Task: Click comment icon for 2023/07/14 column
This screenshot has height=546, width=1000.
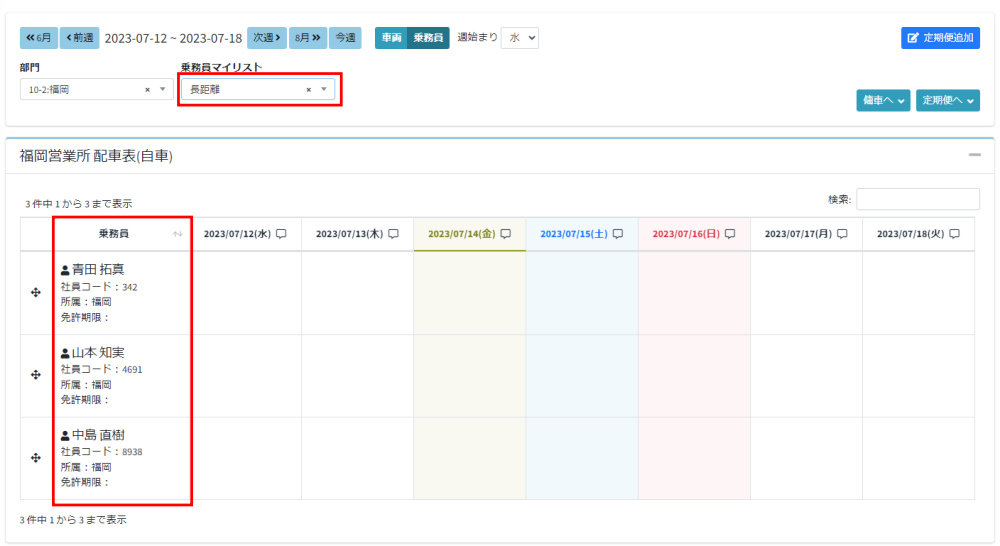Action: [506, 234]
